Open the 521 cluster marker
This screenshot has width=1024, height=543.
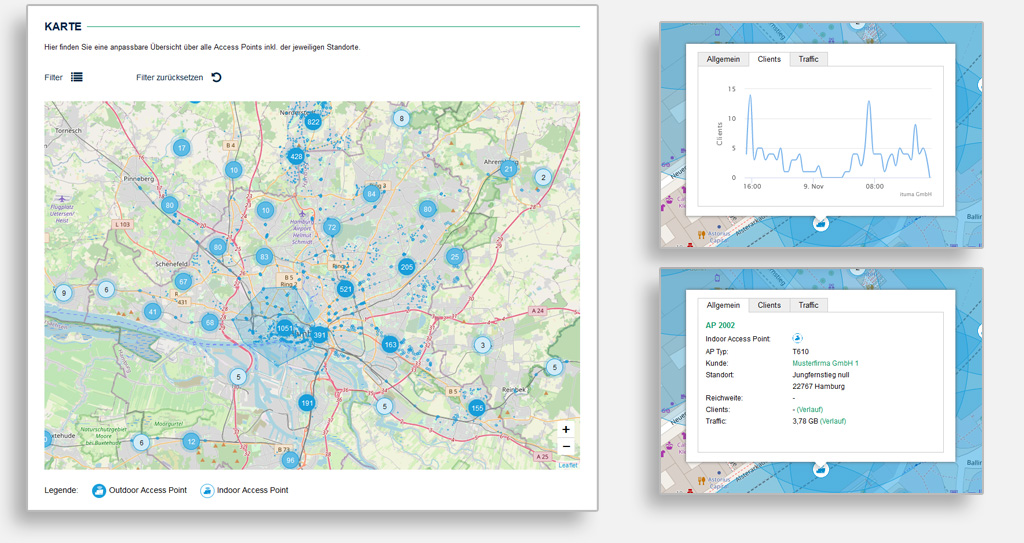click(346, 289)
